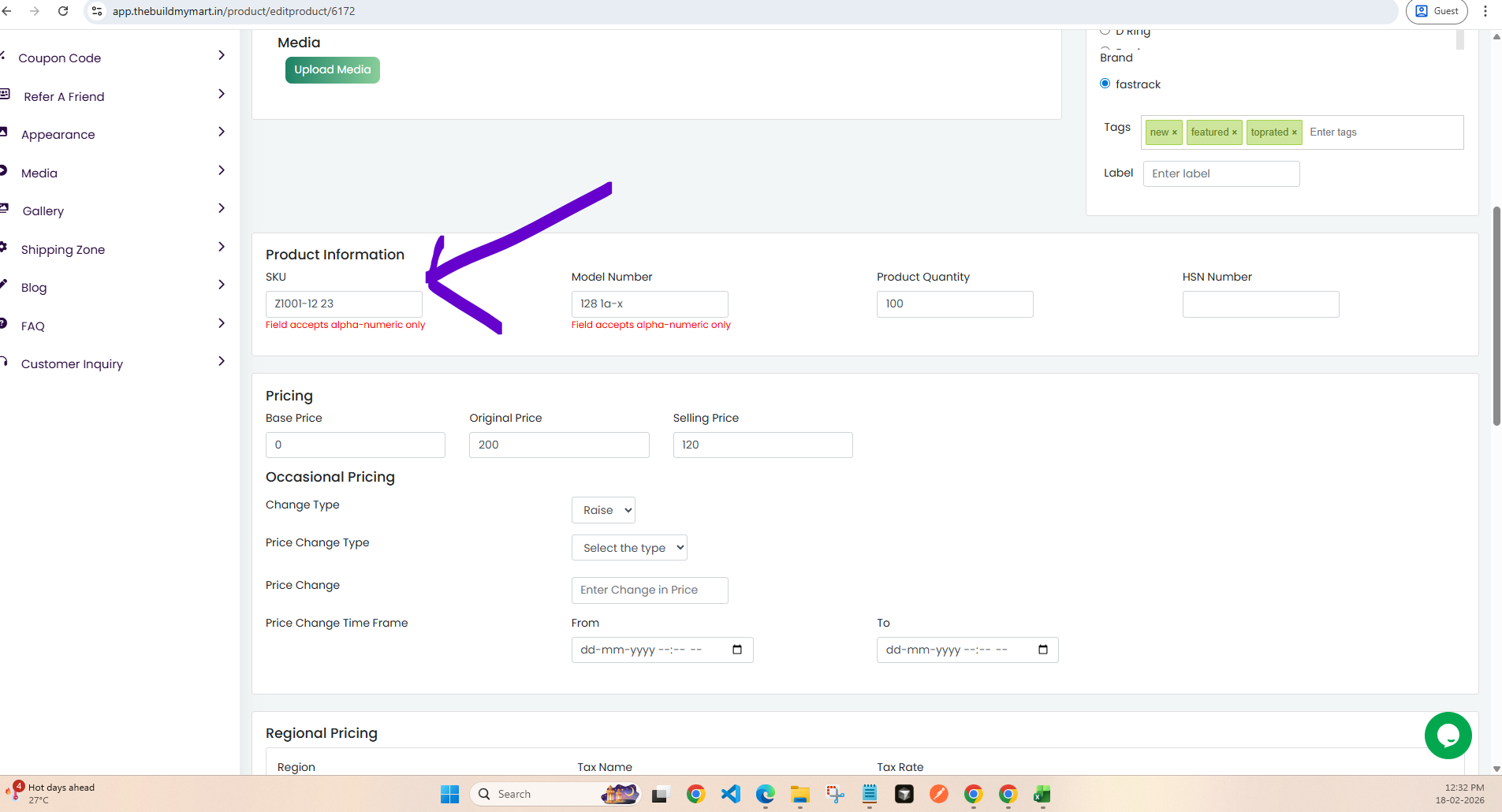Expand the Appearance menu chevron
1502x812 pixels.
222,132
